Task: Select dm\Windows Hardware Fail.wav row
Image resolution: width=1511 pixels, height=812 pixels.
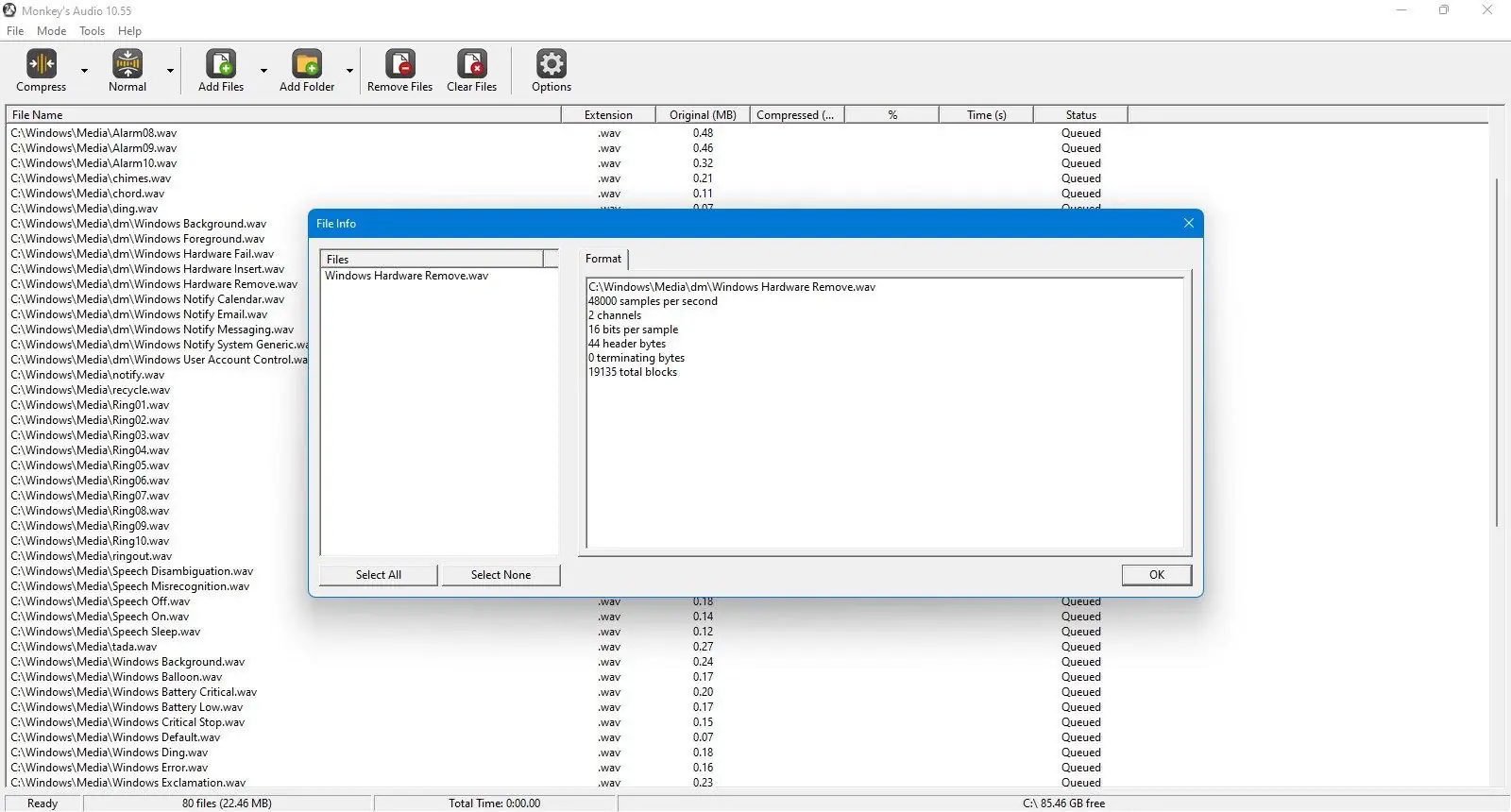Action: pyautogui.click(x=143, y=254)
